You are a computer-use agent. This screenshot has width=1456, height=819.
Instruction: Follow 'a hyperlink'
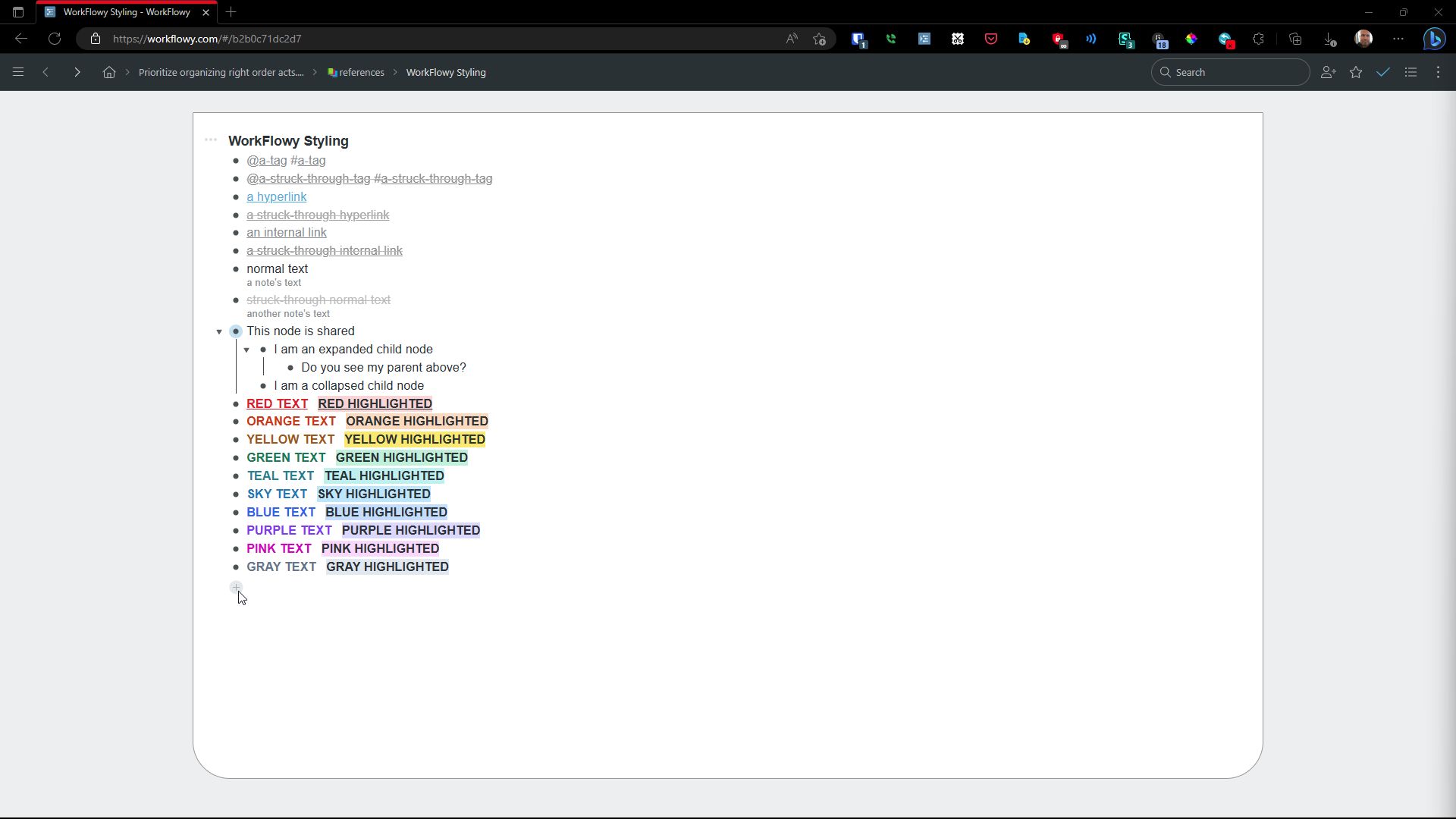point(277,197)
